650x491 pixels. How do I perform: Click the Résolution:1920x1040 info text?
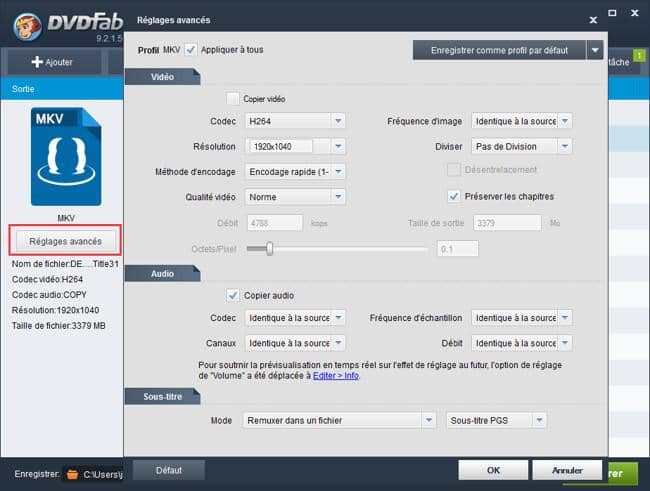point(55,310)
